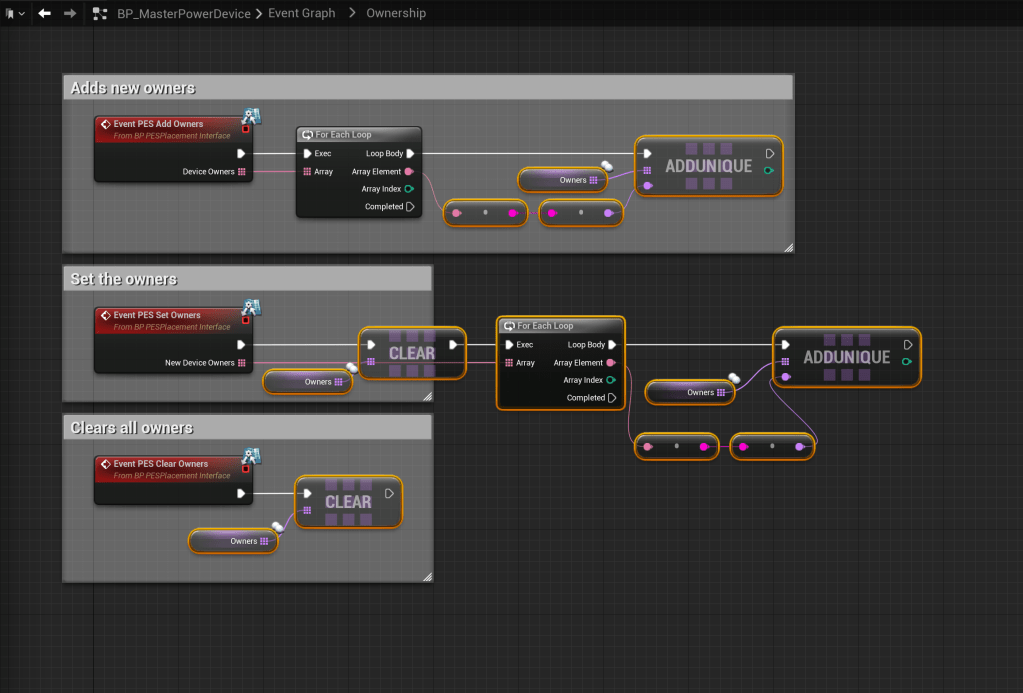Select the ADDUNIQUE node in "Adds new owners"
This screenshot has width=1023, height=693.
pos(708,166)
